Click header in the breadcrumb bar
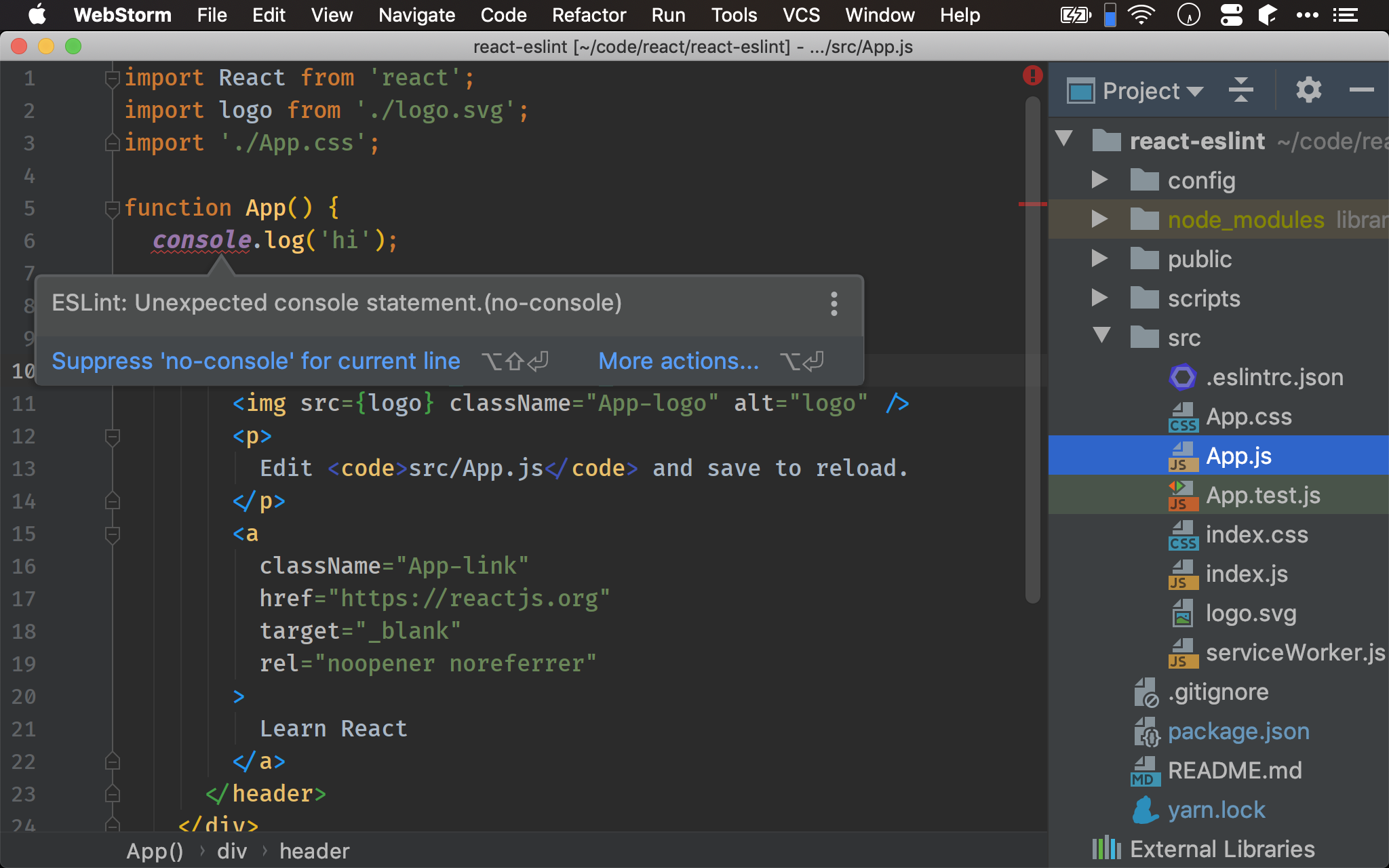This screenshot has height=868, width=1389. 315,851
